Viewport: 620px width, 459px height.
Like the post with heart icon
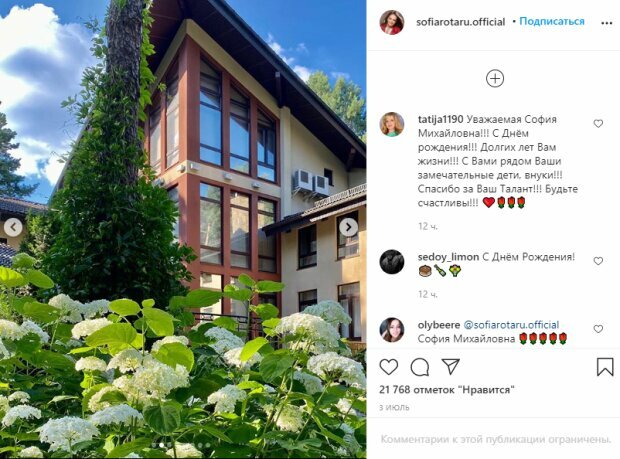389,367
